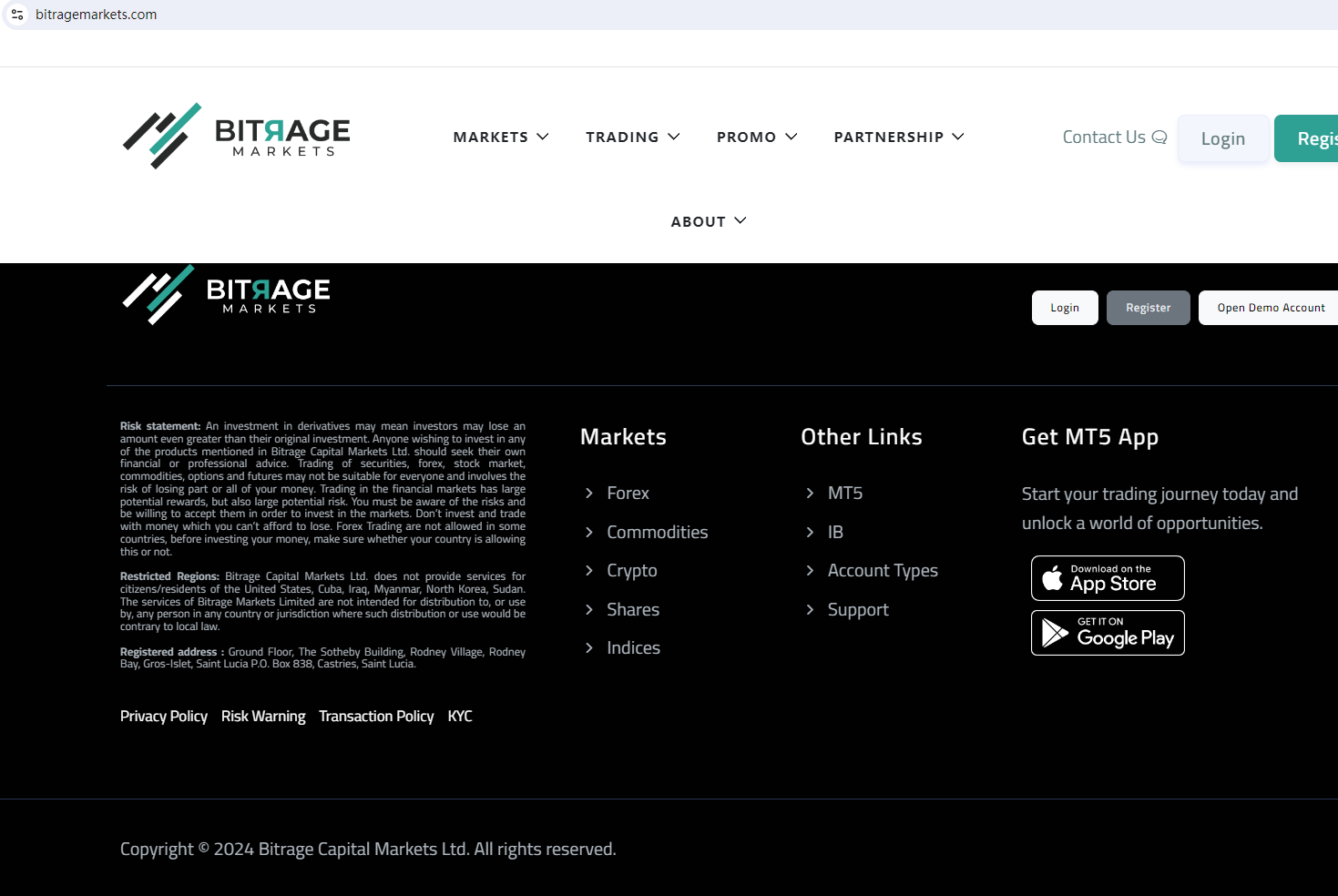Viewport: 1338px width, 896px height.
Task: Click the Contact Us chat link
Action: [1114, 137]
